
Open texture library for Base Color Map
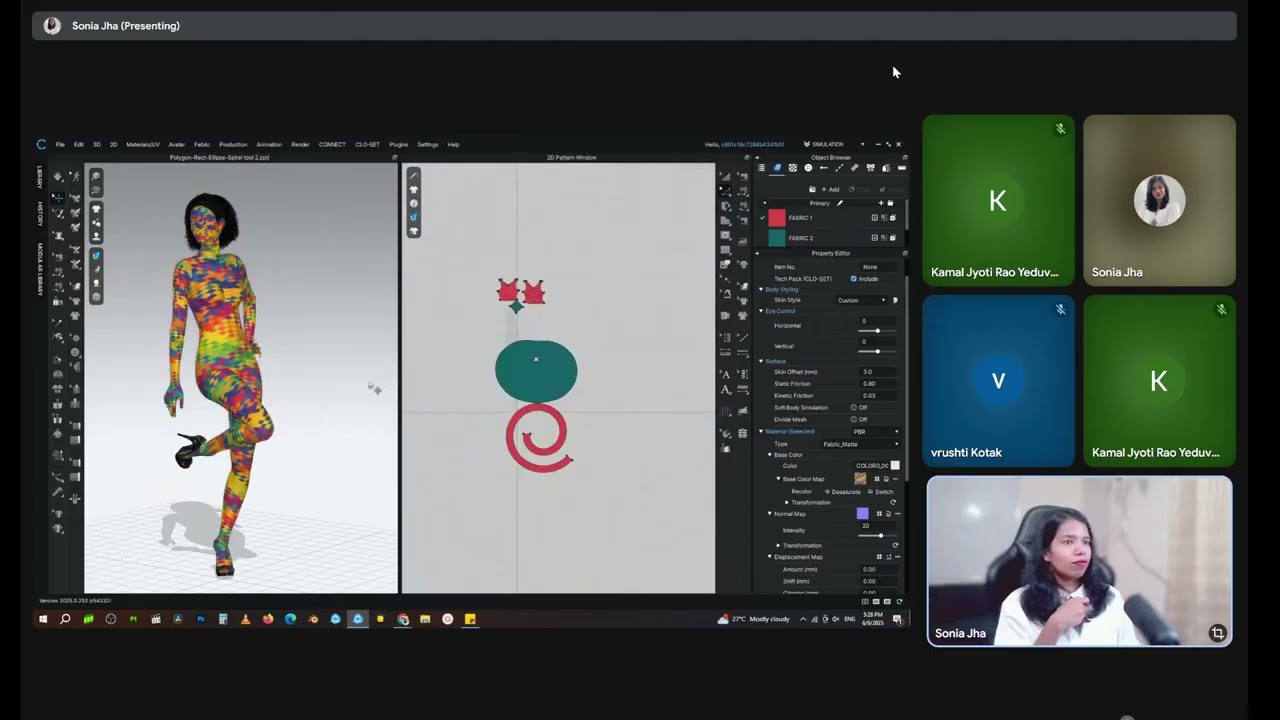tap(877, 479)
